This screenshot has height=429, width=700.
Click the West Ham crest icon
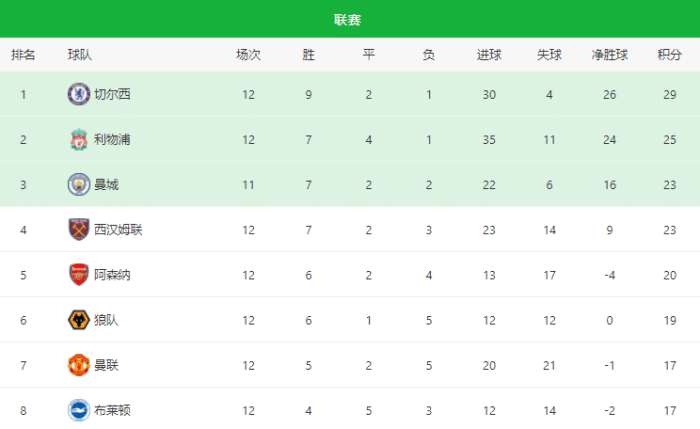[78, 229]
